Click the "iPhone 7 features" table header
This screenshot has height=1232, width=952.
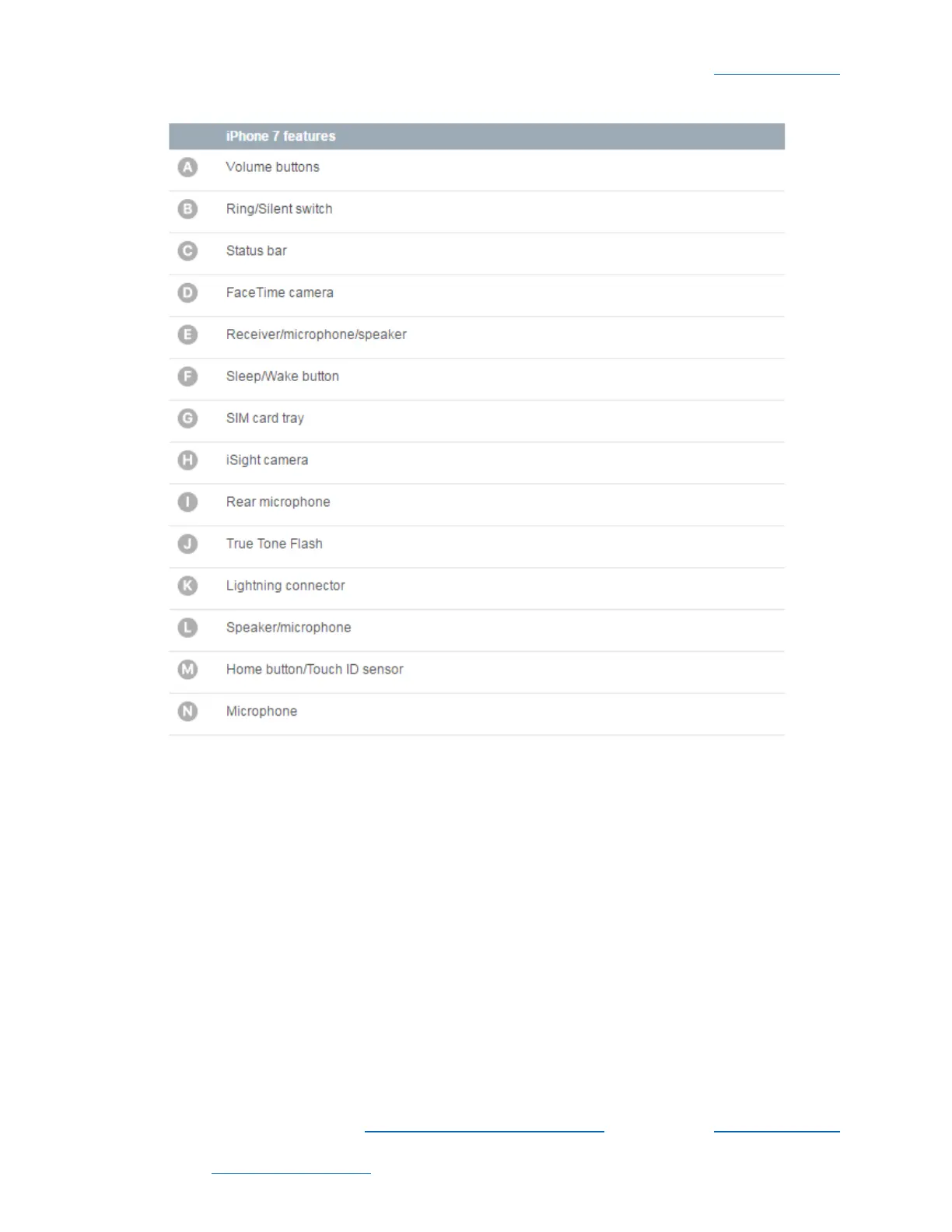coord(281,136)
